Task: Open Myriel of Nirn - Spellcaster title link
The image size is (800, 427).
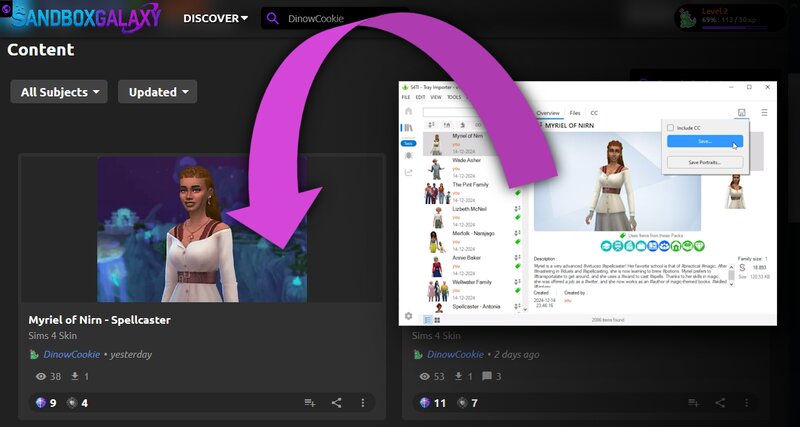Action: point(99,320)
